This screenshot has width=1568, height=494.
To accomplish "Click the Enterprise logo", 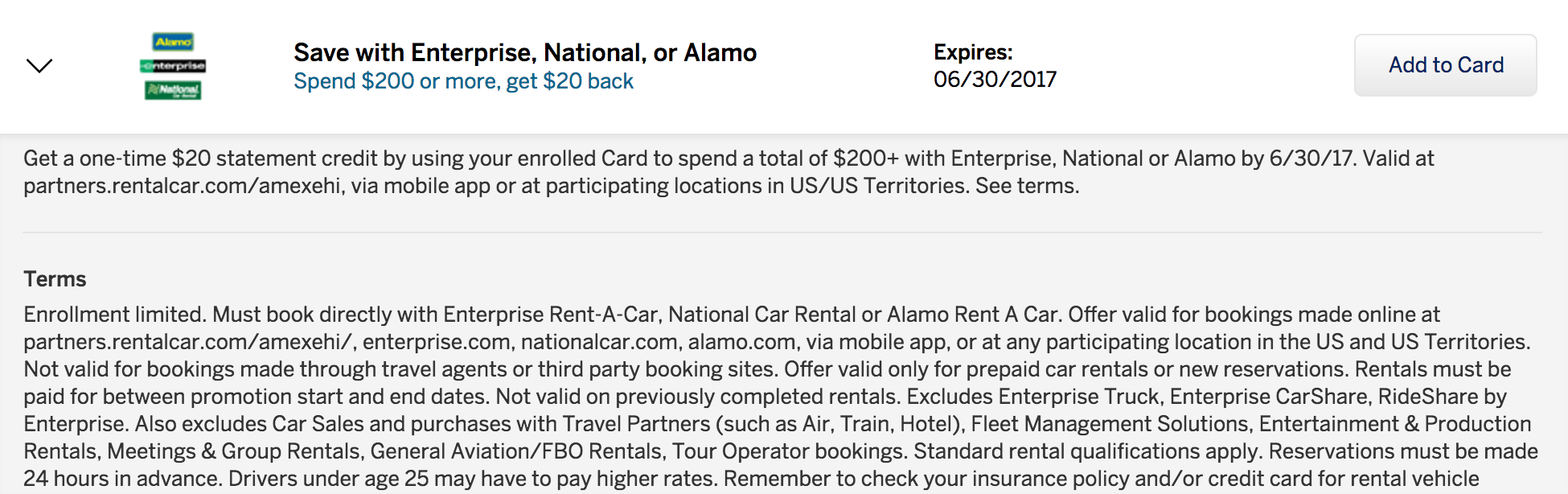I will point(173,66).
